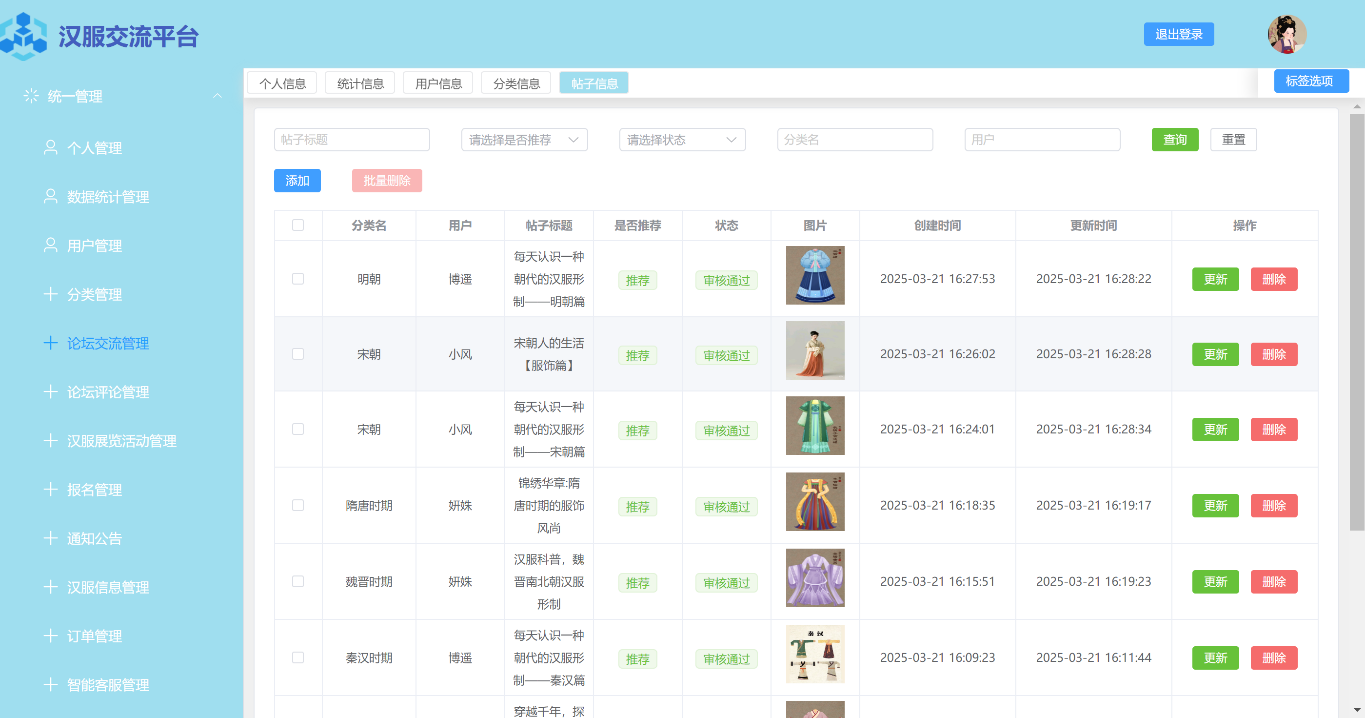Click plus icon next to 报名管理

(51, 489)
